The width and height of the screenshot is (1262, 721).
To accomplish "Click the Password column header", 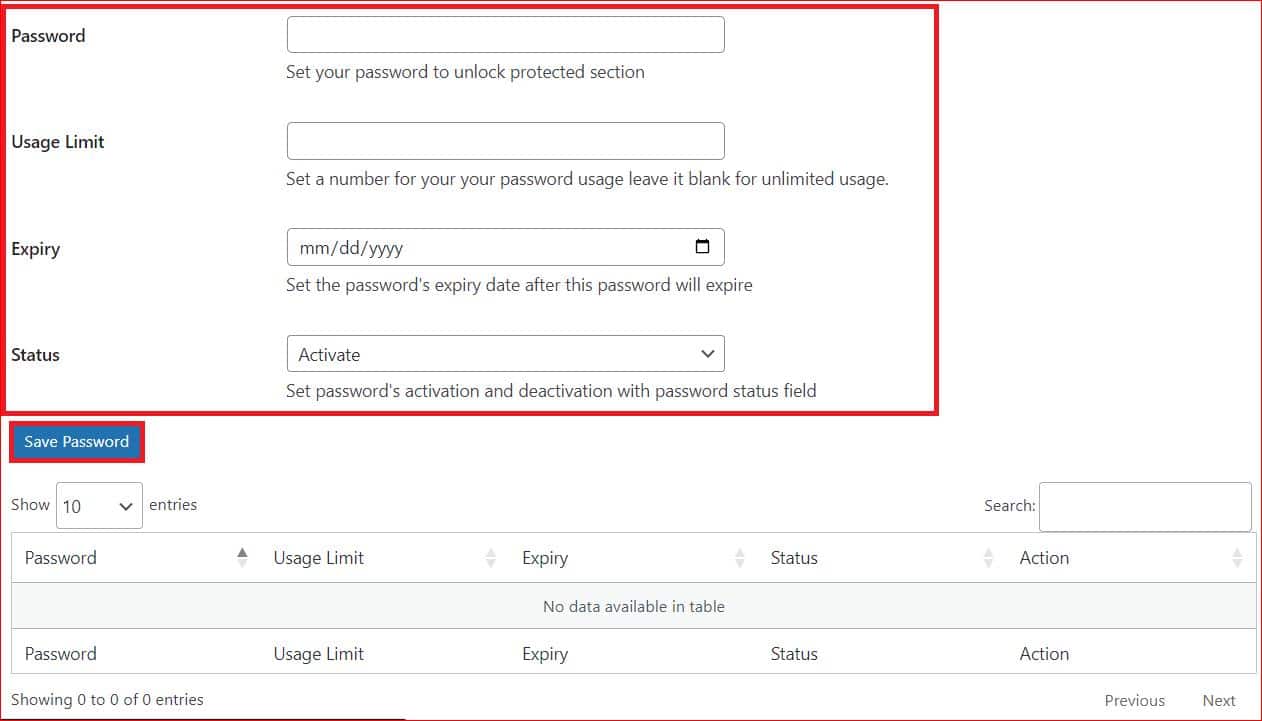I will (x=60, y=557).
